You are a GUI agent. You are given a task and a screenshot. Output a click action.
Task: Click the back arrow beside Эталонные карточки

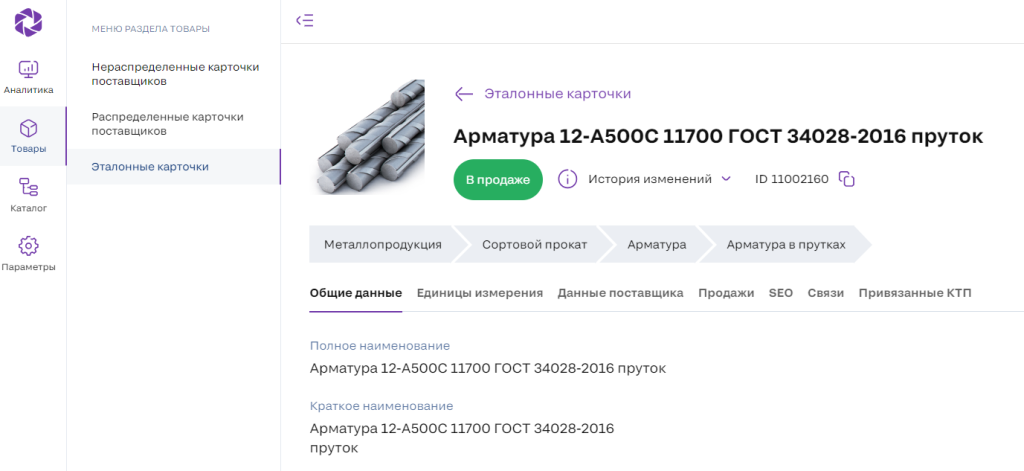coord(464,94)
